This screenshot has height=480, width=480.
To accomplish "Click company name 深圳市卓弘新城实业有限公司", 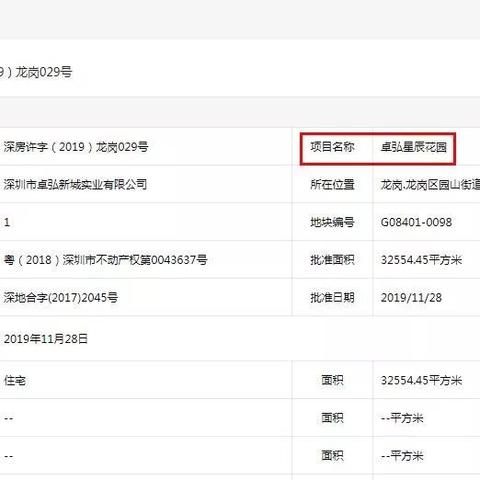I will [x=75, y=184].
